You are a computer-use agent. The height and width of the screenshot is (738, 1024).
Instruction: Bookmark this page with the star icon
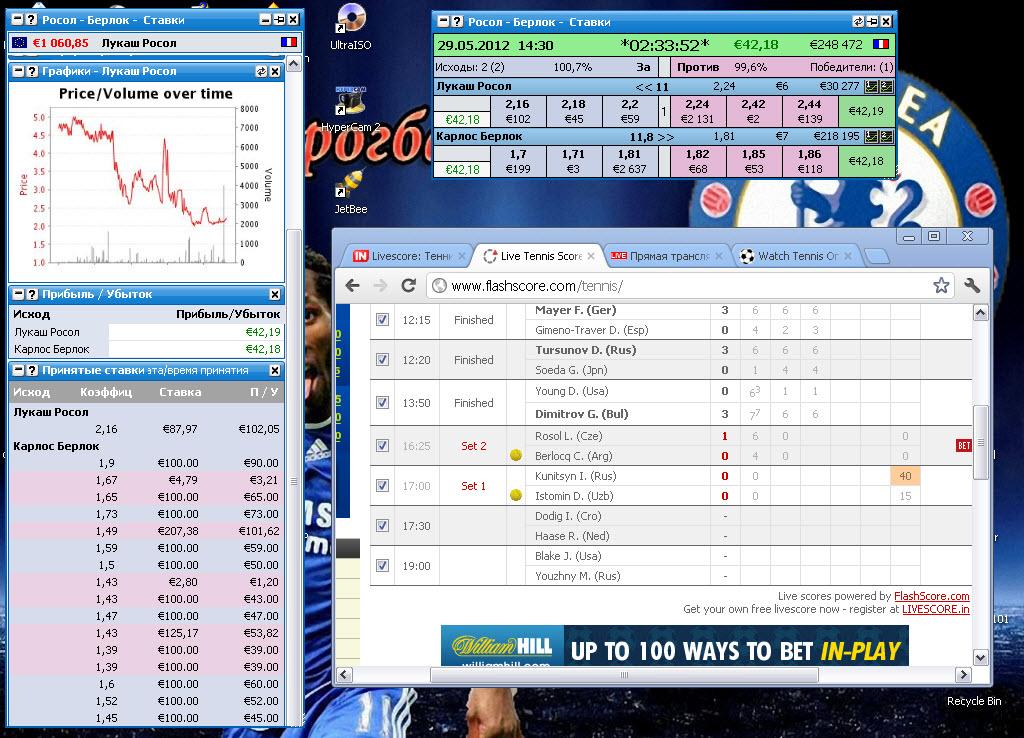point(941,285)
